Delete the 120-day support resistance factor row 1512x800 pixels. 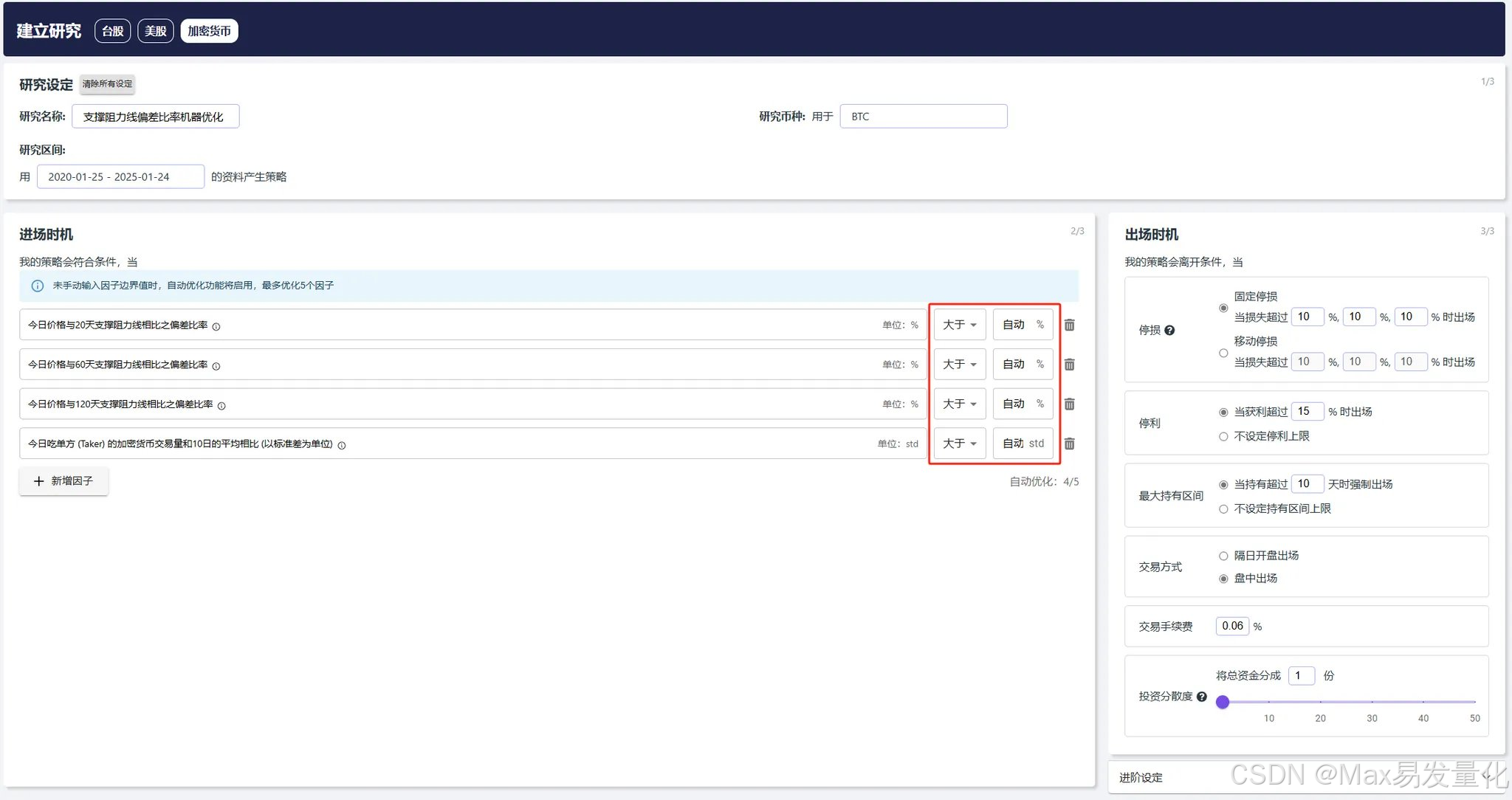(x=1069, y=404)
